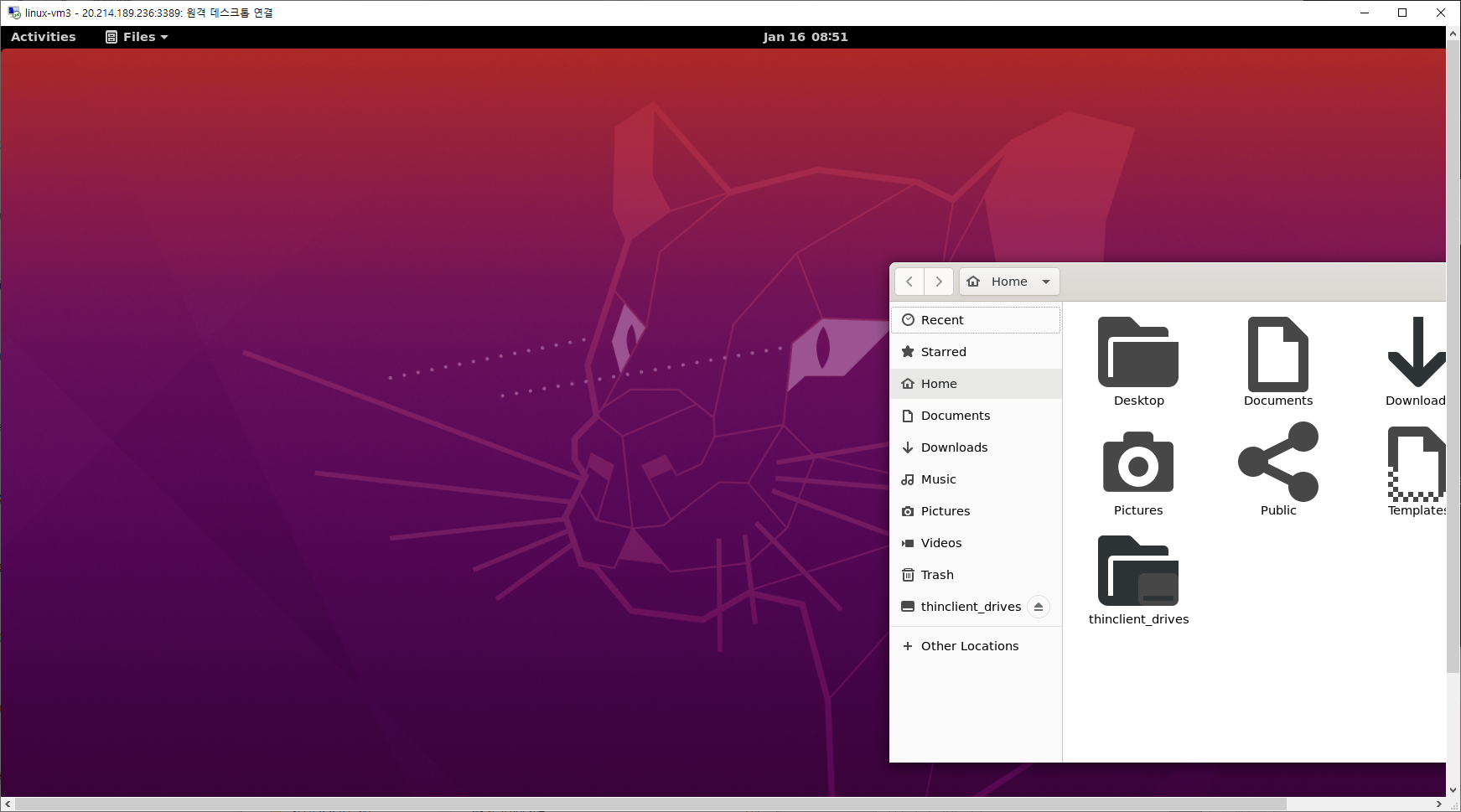The width and height of the screenshot is (1461, 812).
Task: Click the scroll up arrow of the remote window
Action: (1453, 33)
